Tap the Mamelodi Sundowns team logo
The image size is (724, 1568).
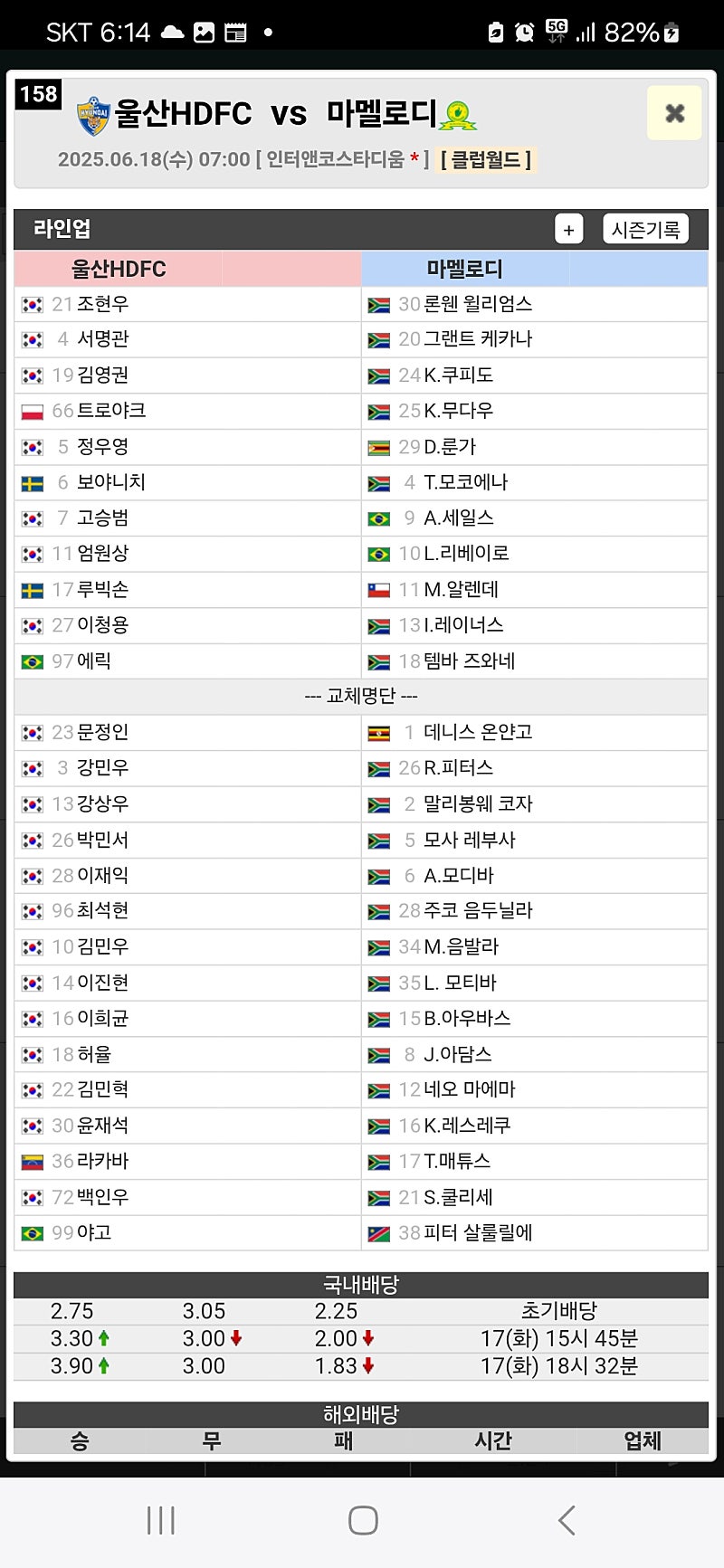point(458,115)
